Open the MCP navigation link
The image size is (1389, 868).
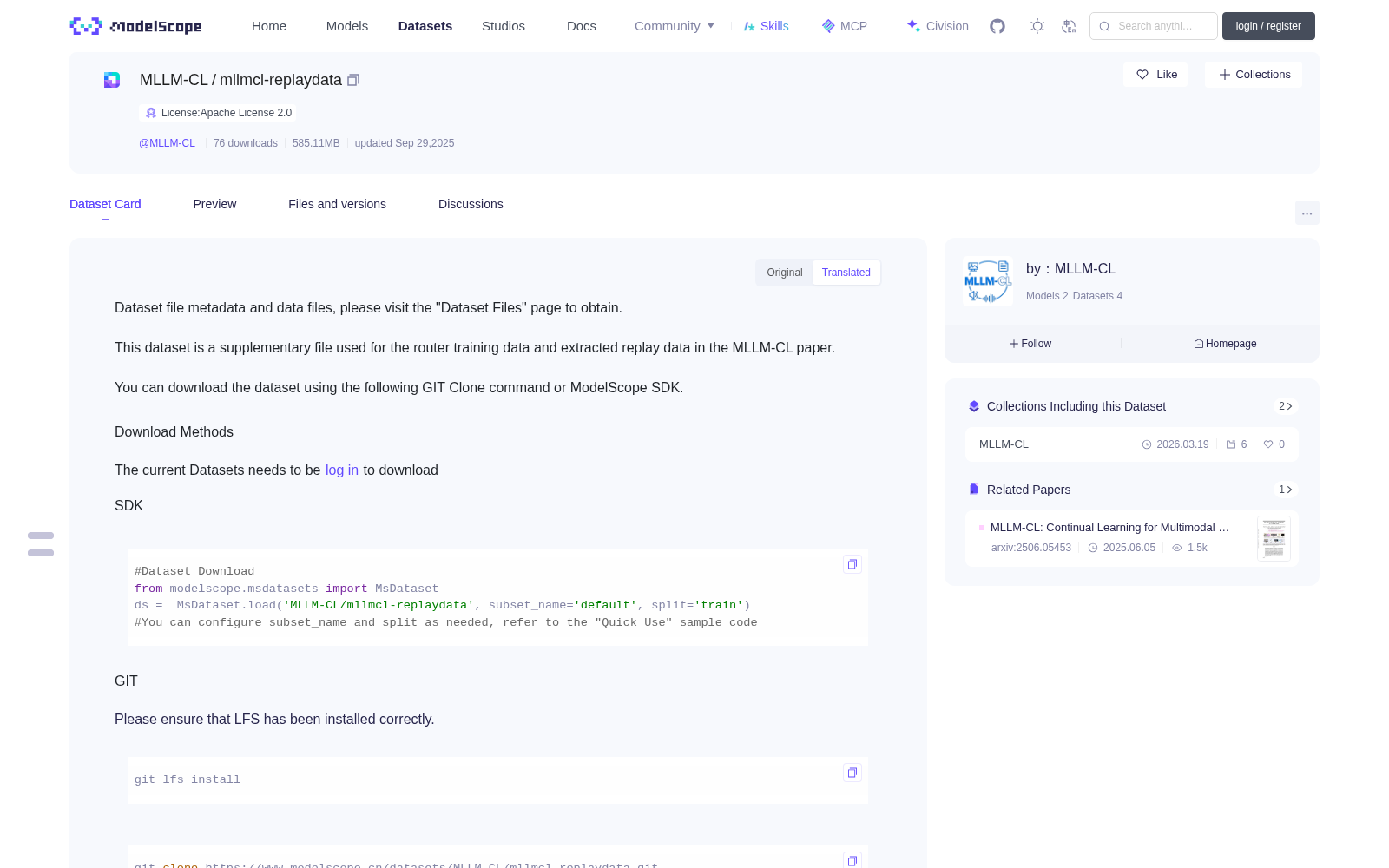point(845,26)
